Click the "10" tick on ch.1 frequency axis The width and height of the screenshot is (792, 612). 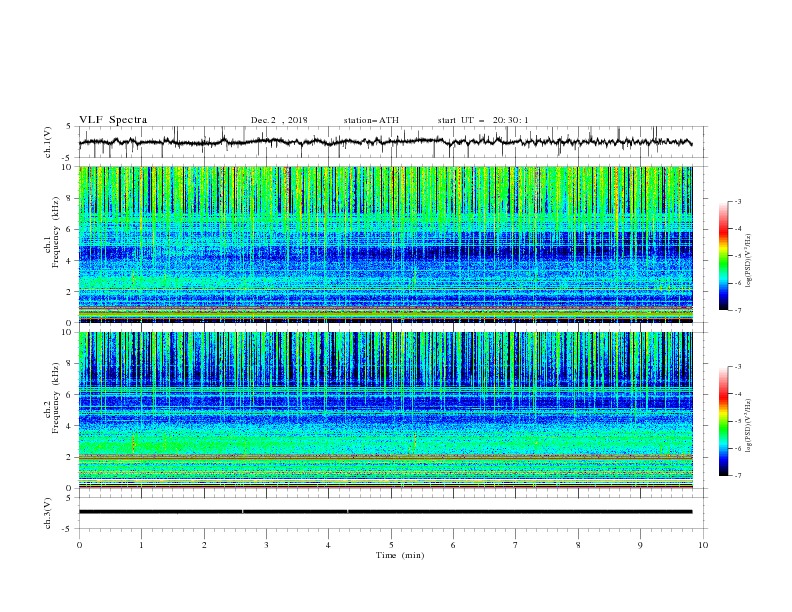[69, 167]
